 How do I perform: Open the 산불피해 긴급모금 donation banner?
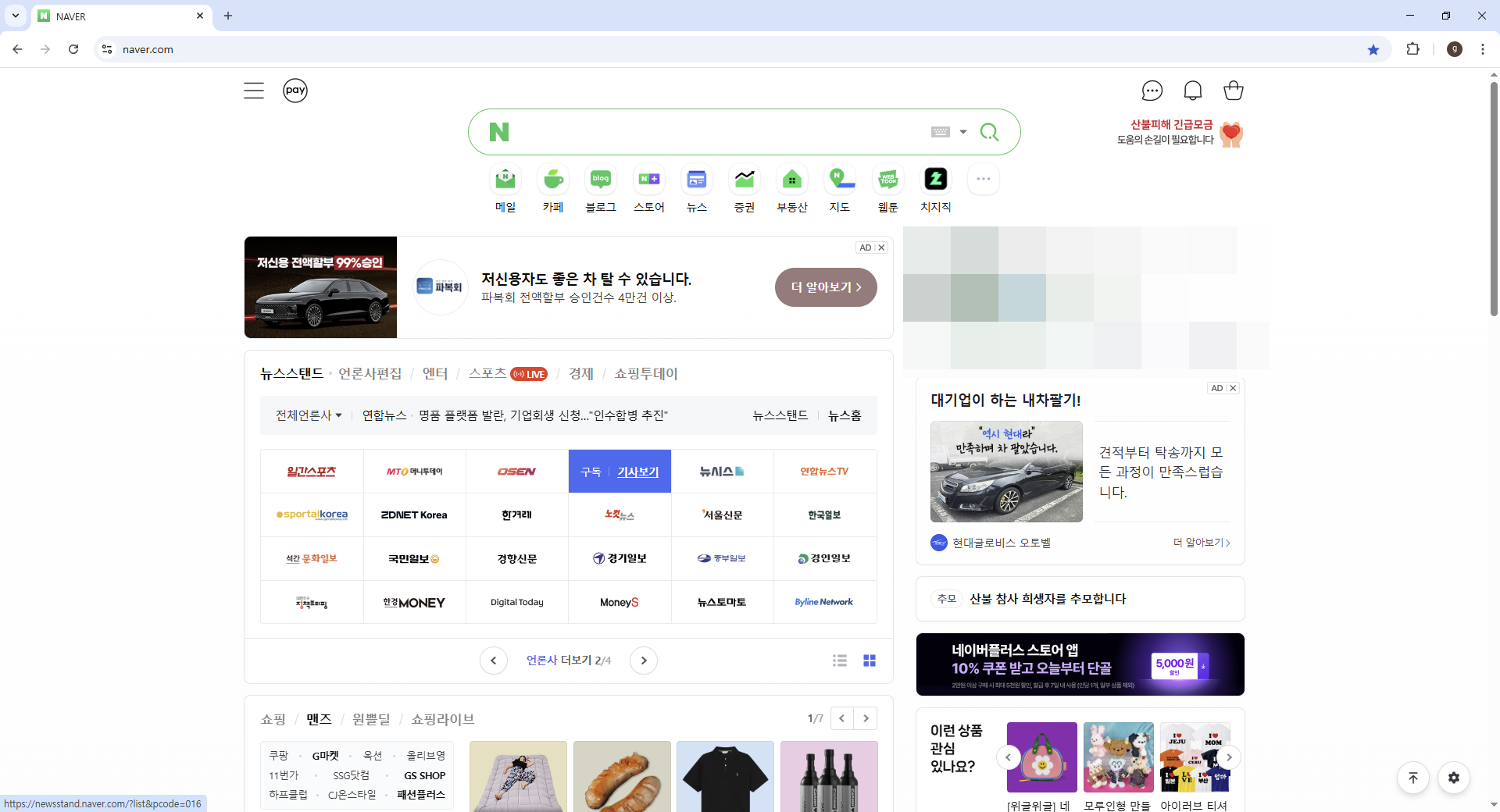pos(1180,133)
